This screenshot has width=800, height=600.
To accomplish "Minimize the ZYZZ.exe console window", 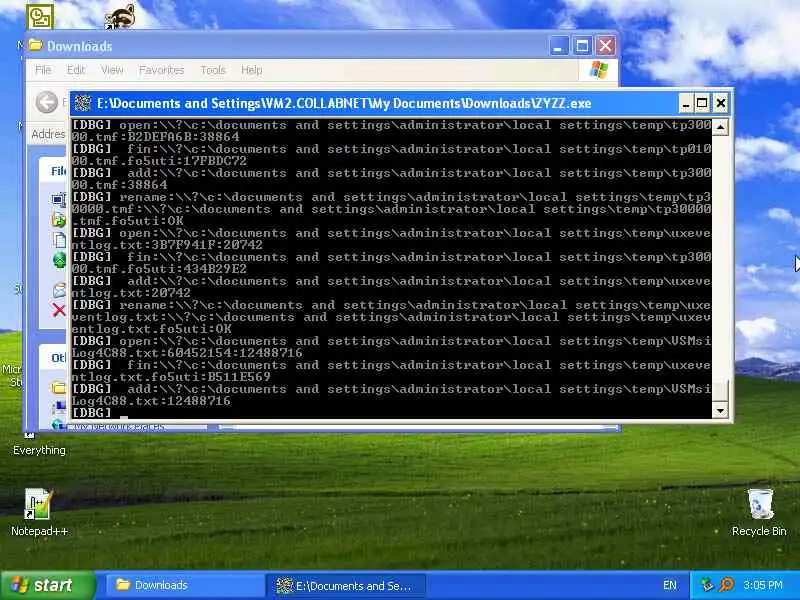I will [686, 104].
